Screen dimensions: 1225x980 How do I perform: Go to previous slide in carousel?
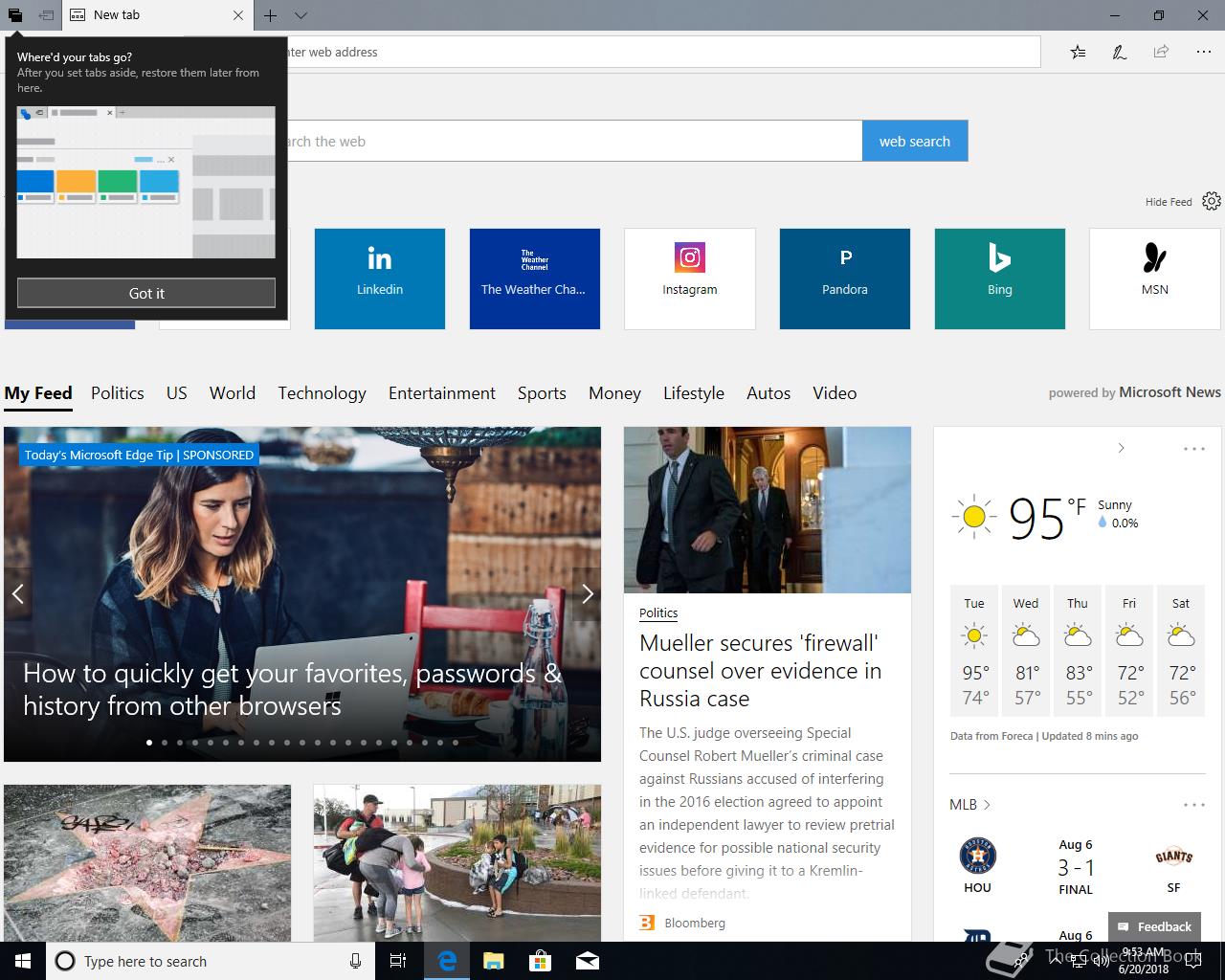click(18, 594)
